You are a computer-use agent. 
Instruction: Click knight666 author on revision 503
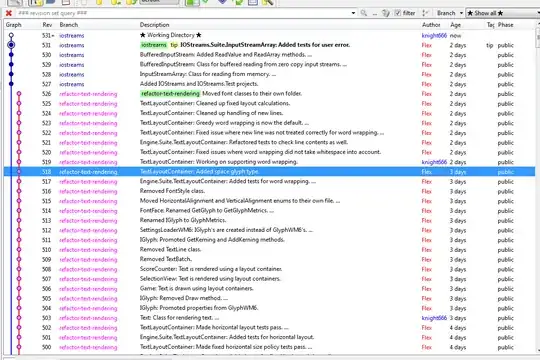tap(434, 318)
